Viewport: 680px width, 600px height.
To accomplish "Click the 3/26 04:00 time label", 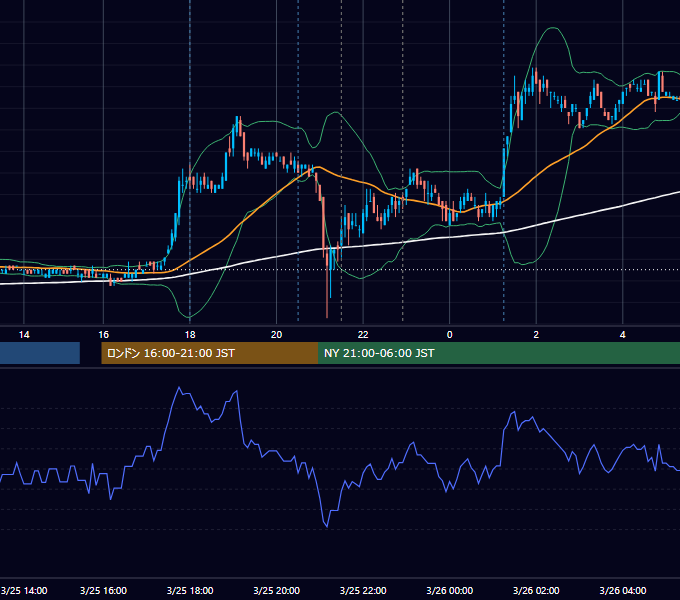I will (623, 590).
